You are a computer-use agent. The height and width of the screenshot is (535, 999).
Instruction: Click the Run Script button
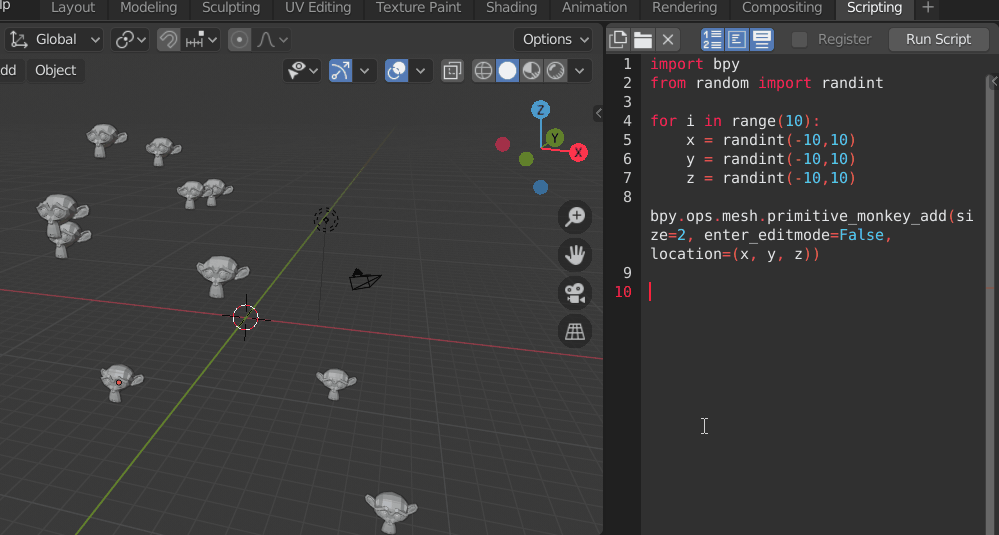(x=938, y=39)
